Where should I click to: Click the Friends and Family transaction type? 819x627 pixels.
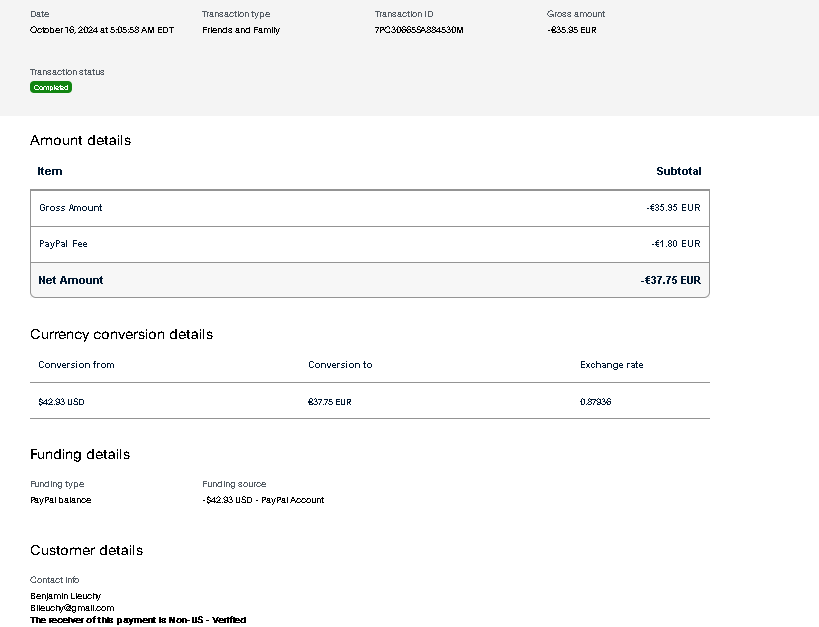[241, 30]
